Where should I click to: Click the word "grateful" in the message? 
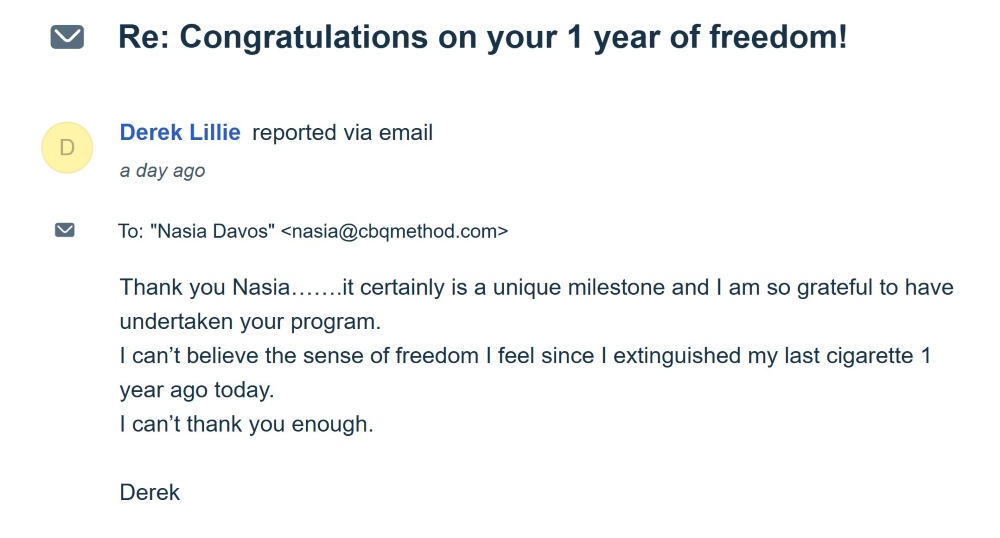pos(834,288)
